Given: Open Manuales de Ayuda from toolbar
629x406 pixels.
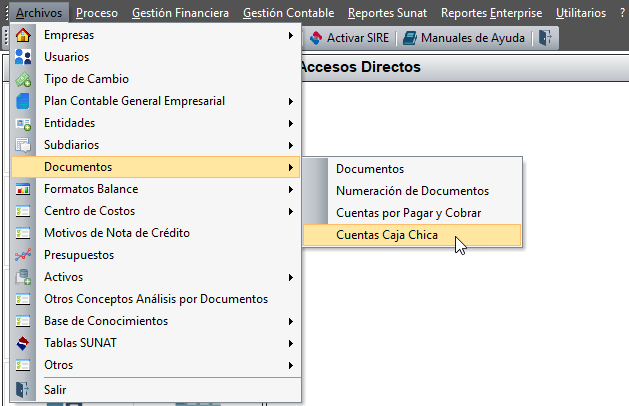Looking at the screenshot, I should coord(464,38).
